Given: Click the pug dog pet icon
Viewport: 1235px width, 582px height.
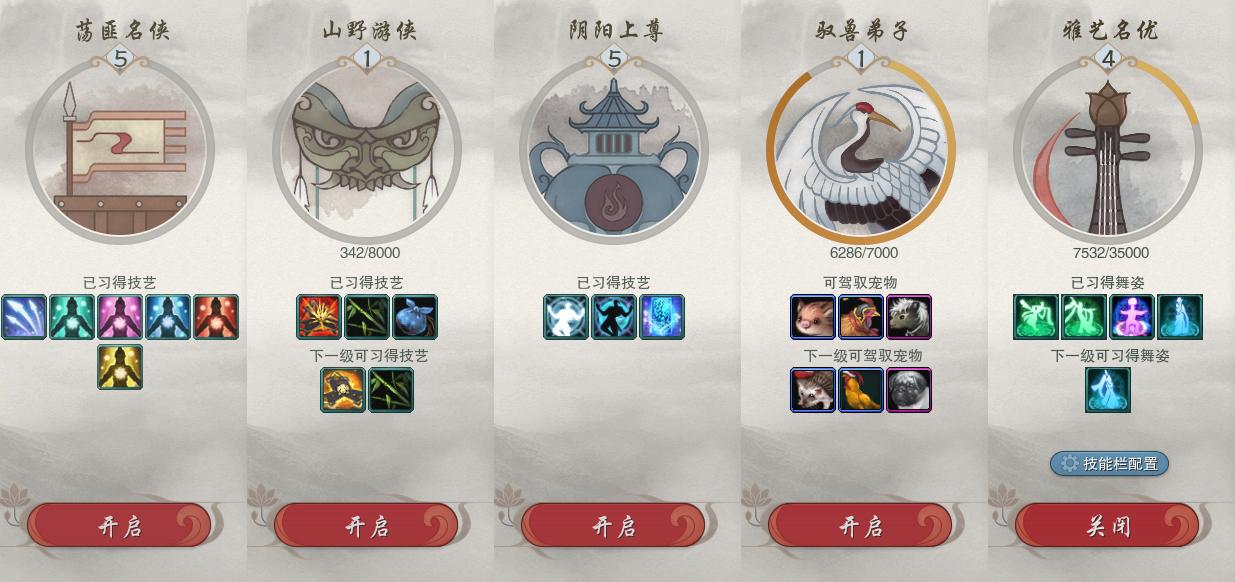Looking at the screenshot, I should [x=908, y=389].
